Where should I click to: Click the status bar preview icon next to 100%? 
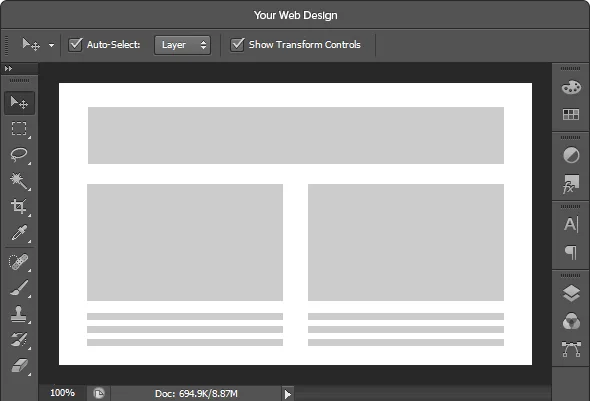(99, 393)
